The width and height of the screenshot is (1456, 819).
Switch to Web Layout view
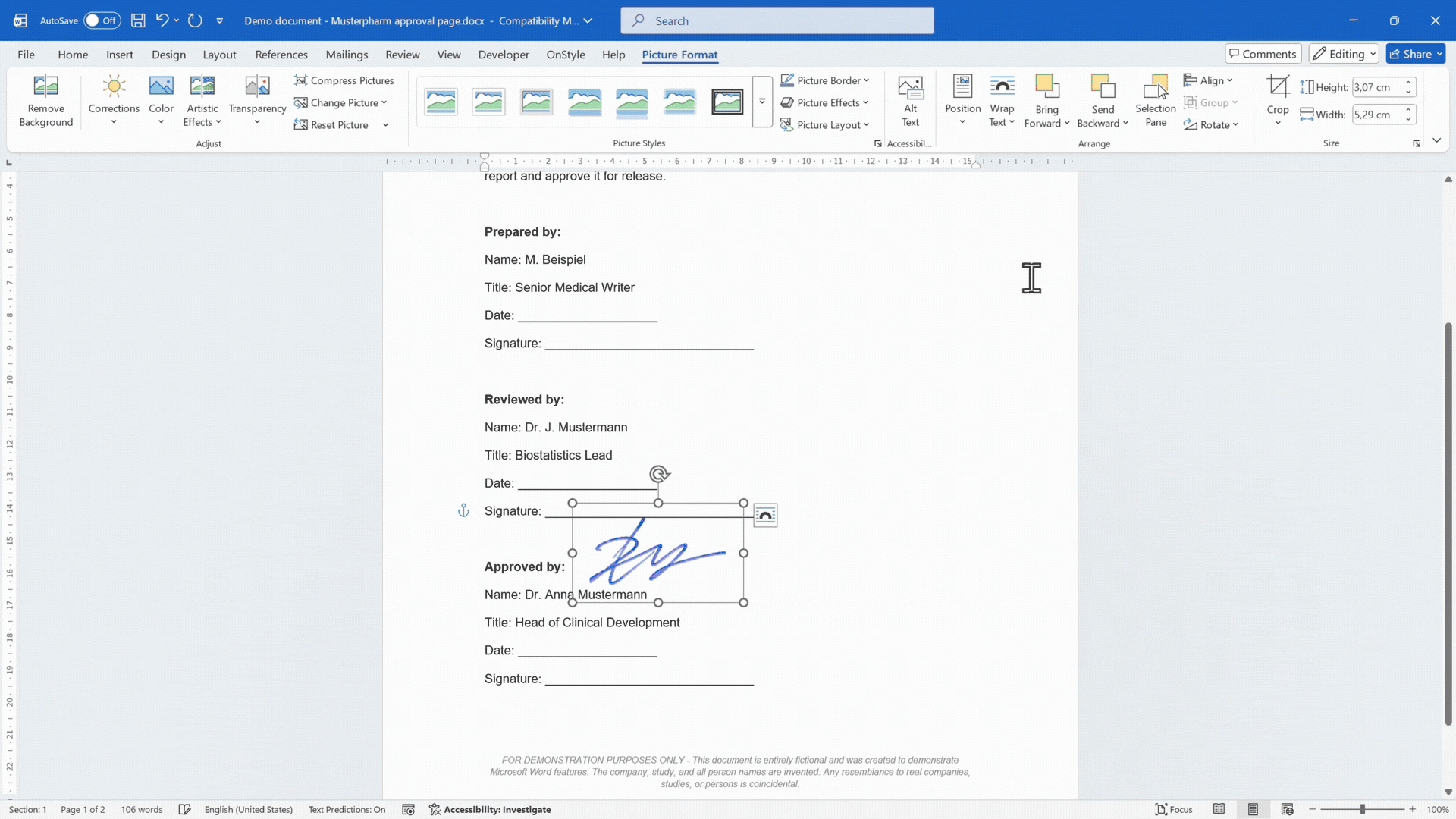coord(1287,809)
